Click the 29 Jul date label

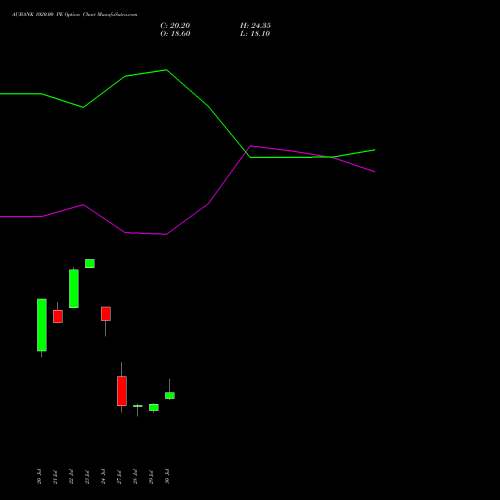[151, 476]
